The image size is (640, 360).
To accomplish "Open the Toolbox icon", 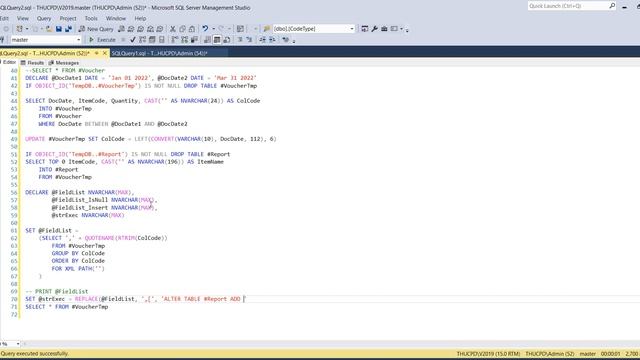I will tap(384, 29).
